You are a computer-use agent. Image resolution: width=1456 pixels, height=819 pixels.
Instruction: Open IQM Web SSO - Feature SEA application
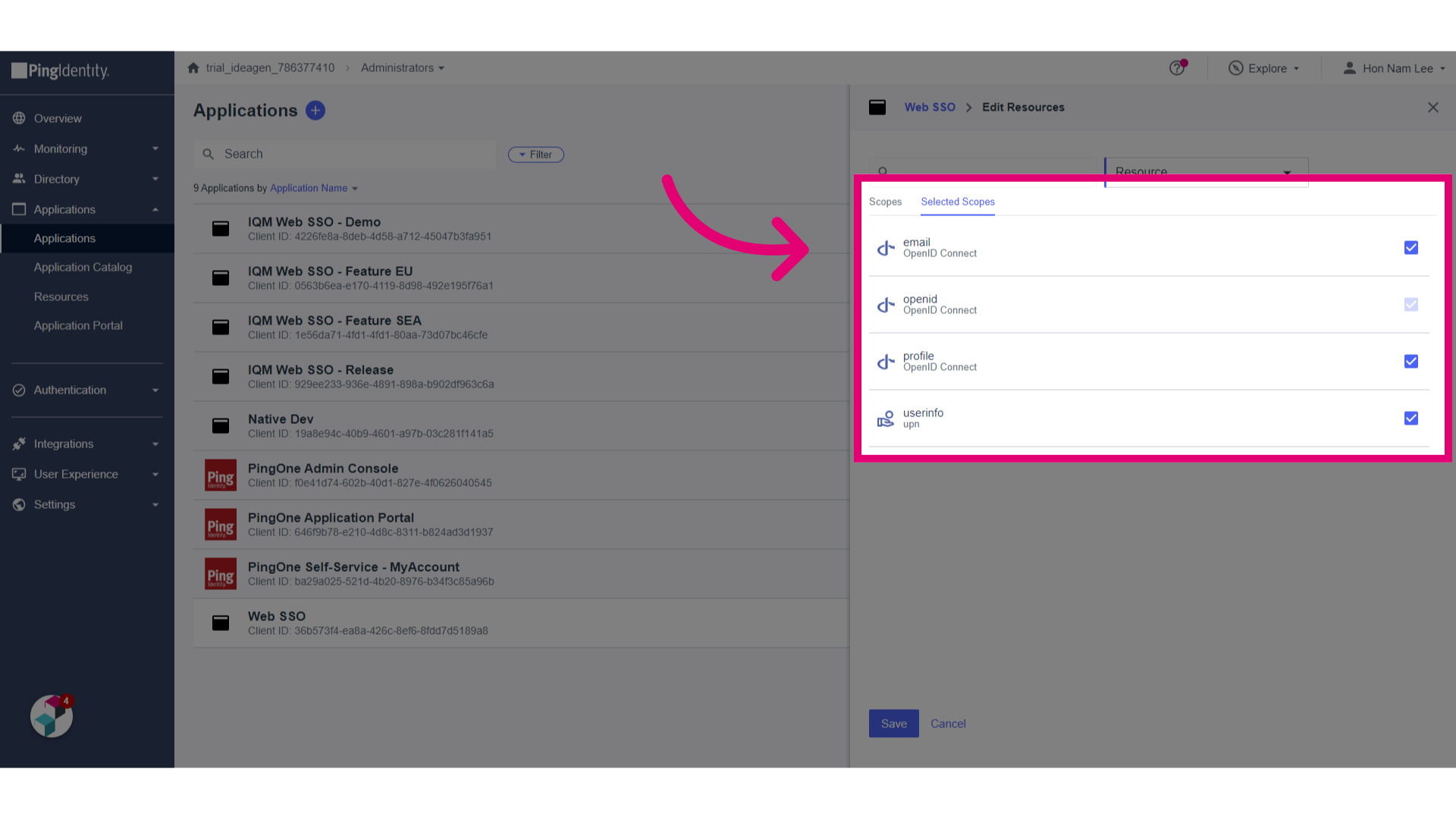520,327
